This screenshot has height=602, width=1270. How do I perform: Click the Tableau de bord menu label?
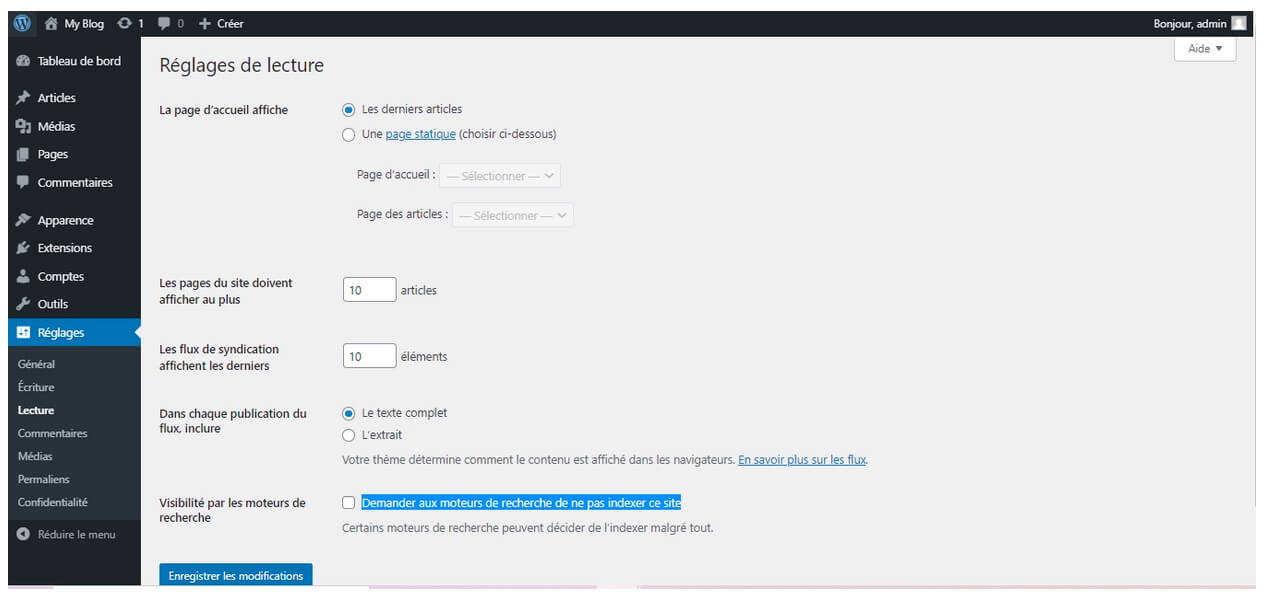point(79,61)
